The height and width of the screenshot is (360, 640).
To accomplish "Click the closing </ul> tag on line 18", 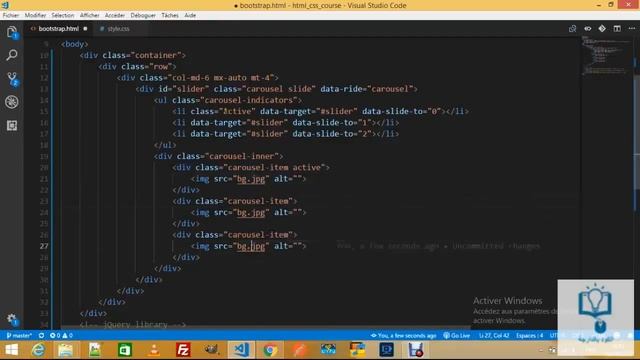I will tap(165, 145).
